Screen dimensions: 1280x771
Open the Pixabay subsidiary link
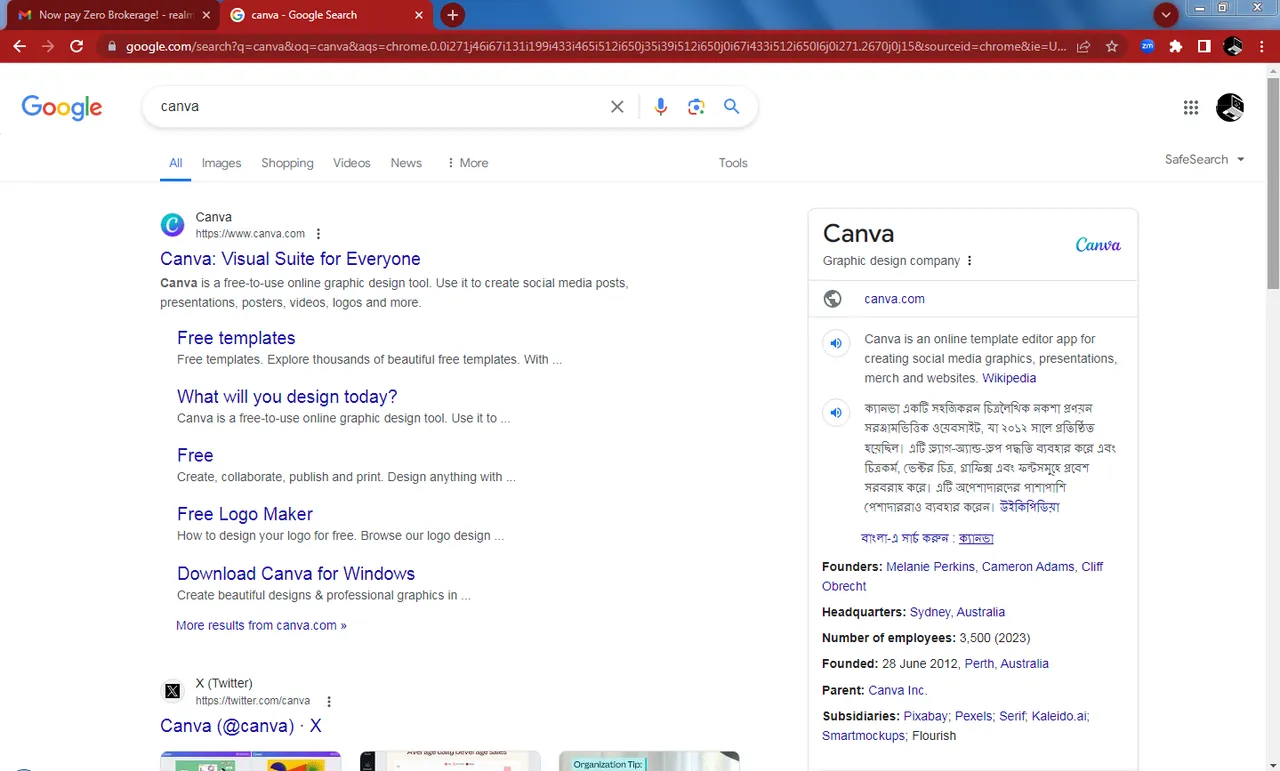(x=926, y=716)
